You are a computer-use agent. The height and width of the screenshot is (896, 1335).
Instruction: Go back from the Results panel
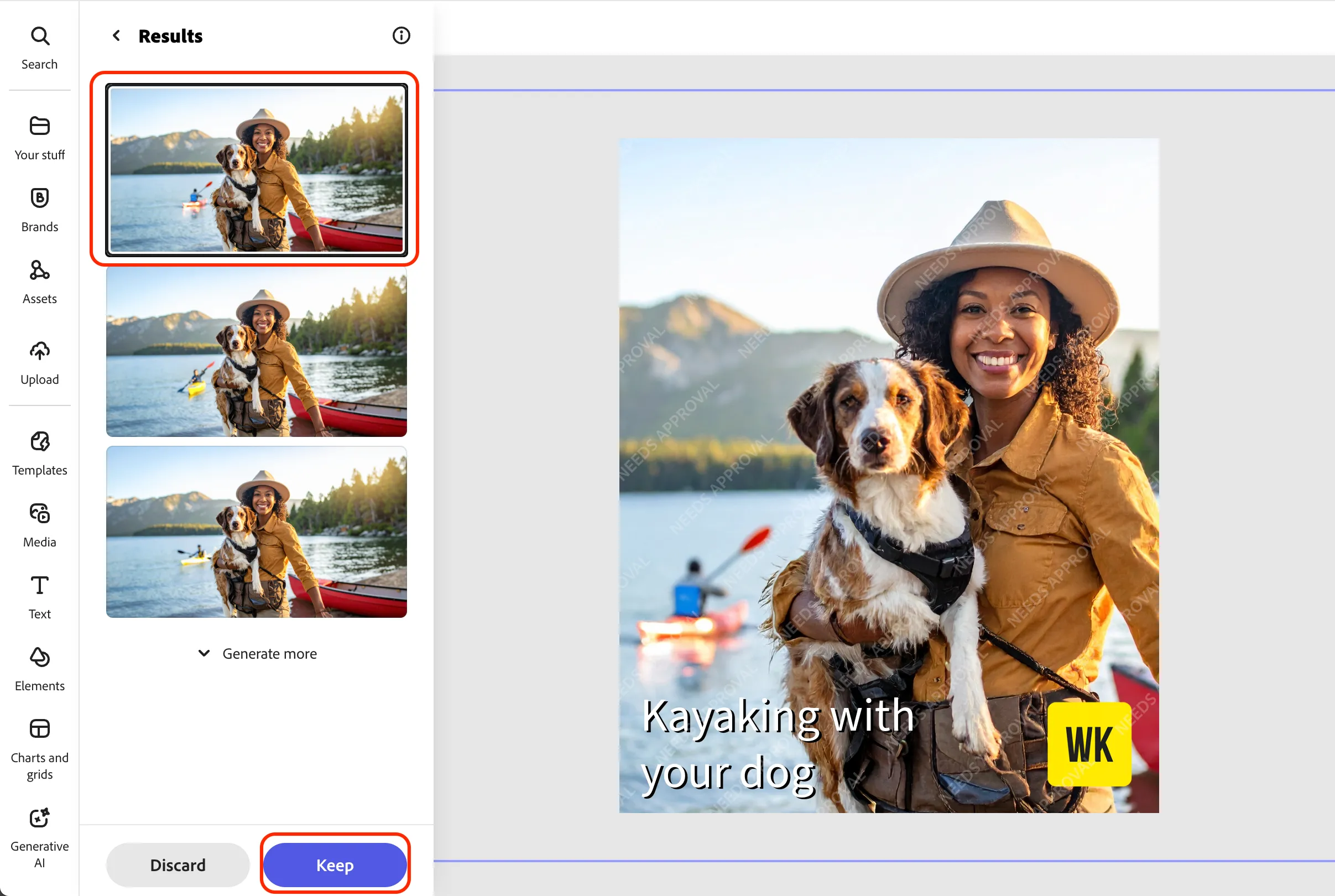point(117,35)
